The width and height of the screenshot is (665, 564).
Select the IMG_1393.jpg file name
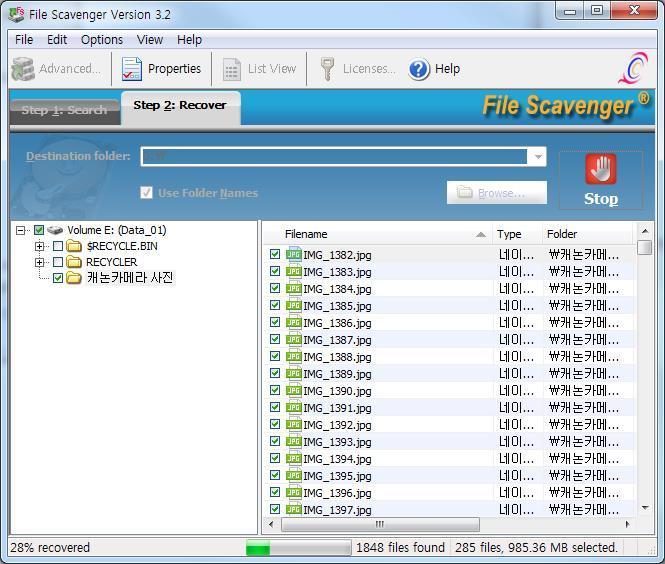click(x=337, y=442)
